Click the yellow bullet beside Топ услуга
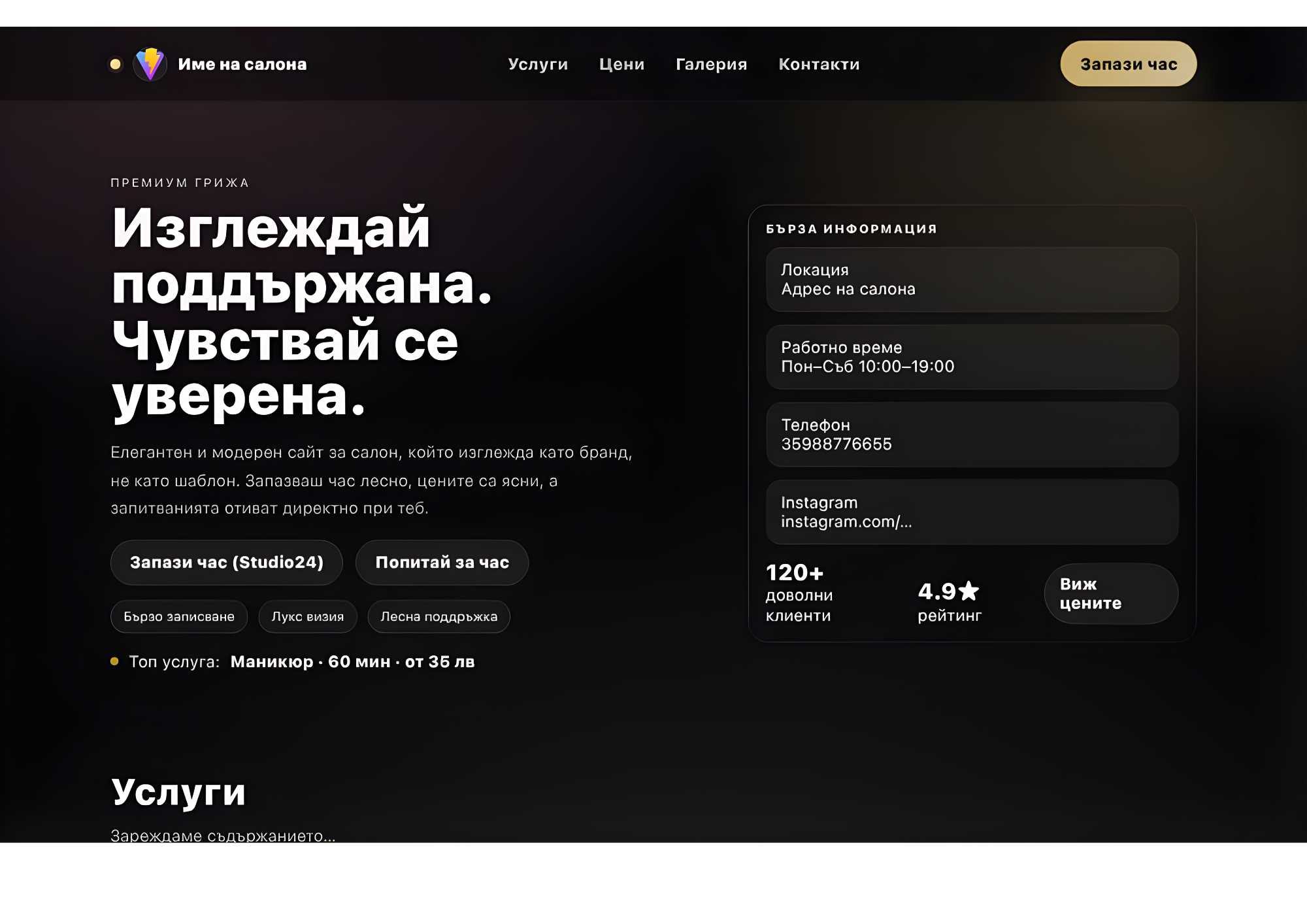1307x924 pixels. (x=115, y=661)
